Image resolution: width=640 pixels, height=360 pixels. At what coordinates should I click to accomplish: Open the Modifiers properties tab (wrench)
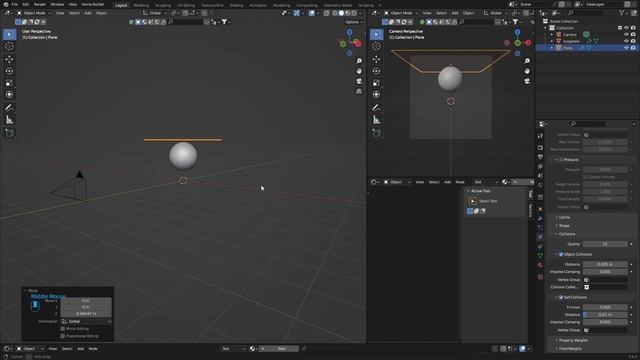[x=540, y=218]
